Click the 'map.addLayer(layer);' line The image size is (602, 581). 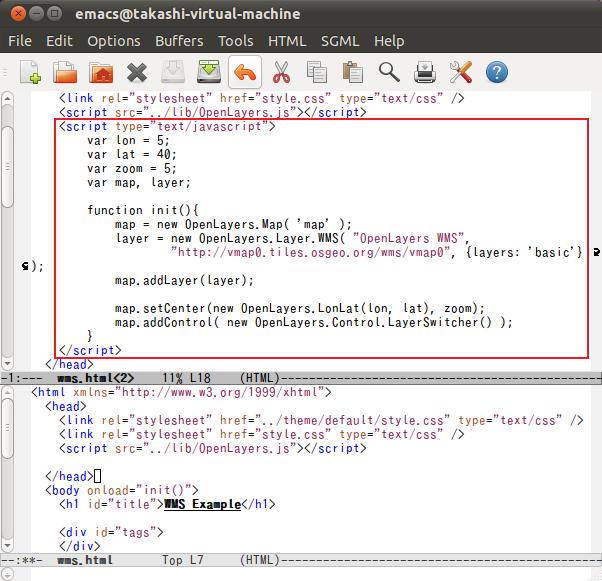pyautogui.click(x=184, y=280)
